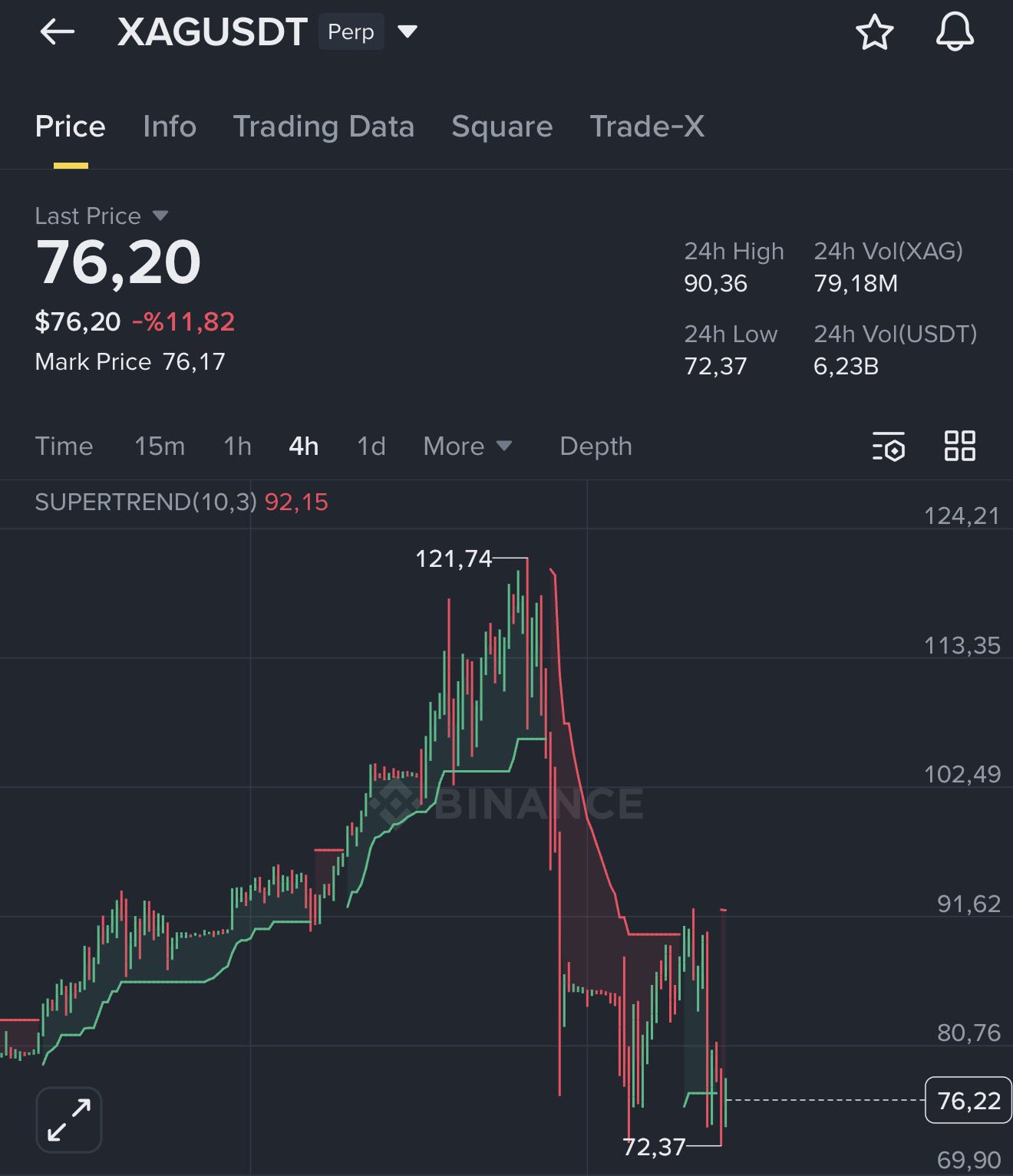This screenshot has width=1013, height=1176.
Task: Tap the current price tag 76,22
Action: coord(968,1101)
